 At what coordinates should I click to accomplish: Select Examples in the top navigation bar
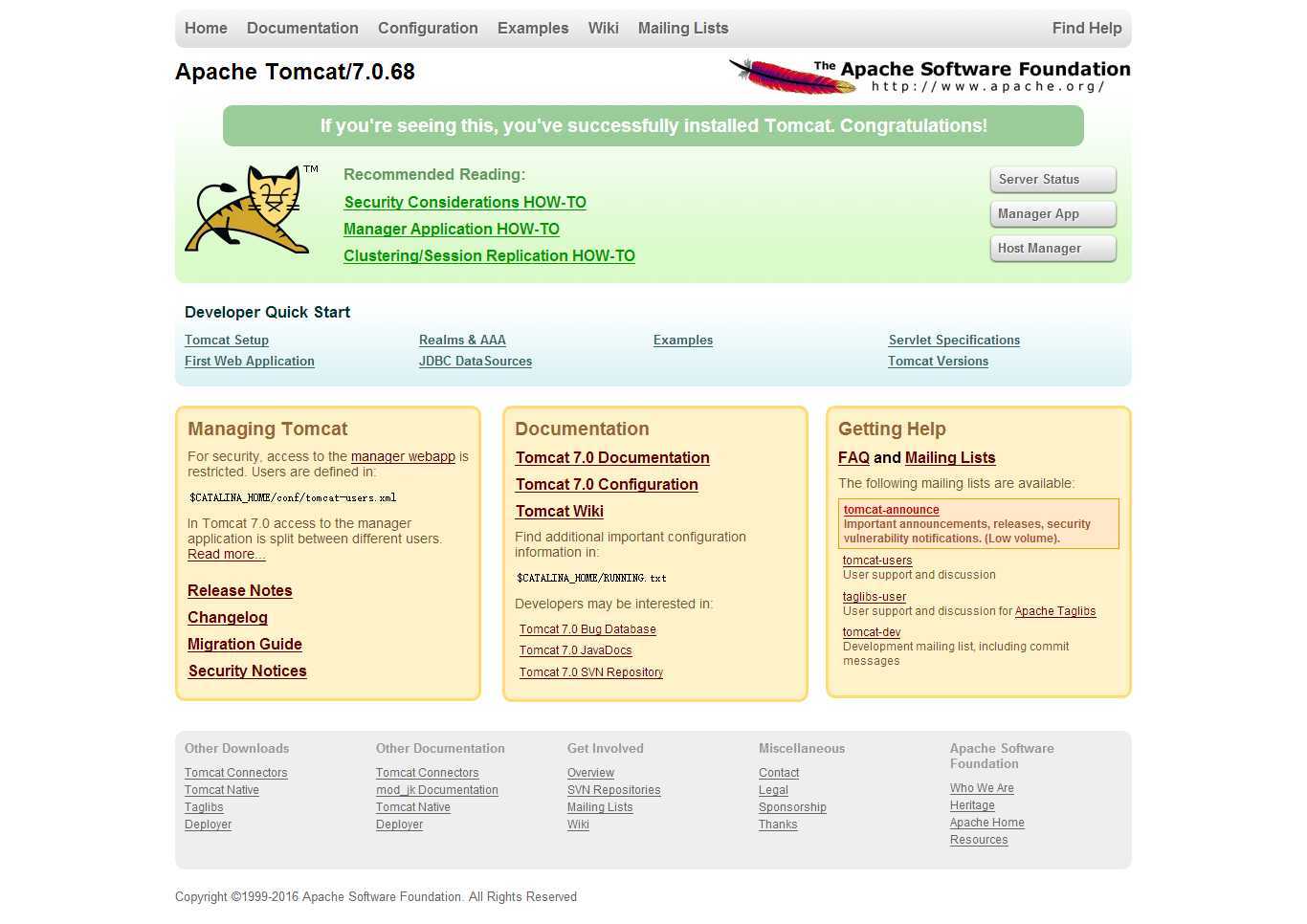(x=533, y=29)
